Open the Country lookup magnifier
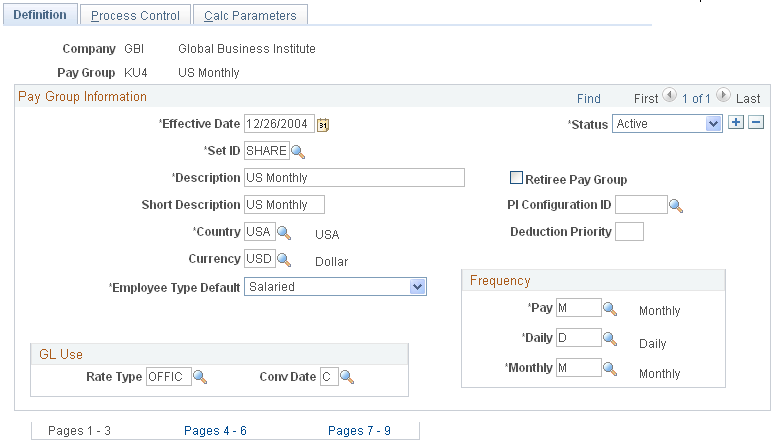Viewport: 779px width, 445px height. pyautogui.click(x=284, y=233)
